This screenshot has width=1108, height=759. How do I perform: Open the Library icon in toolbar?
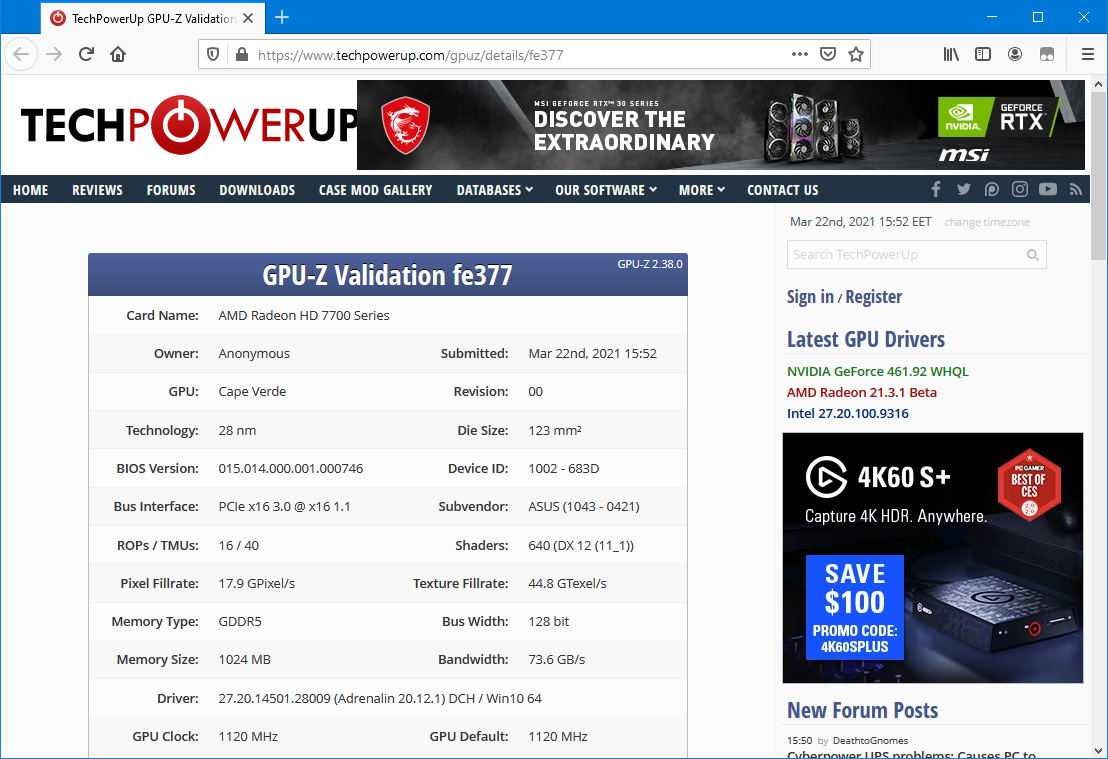(951, 54)
